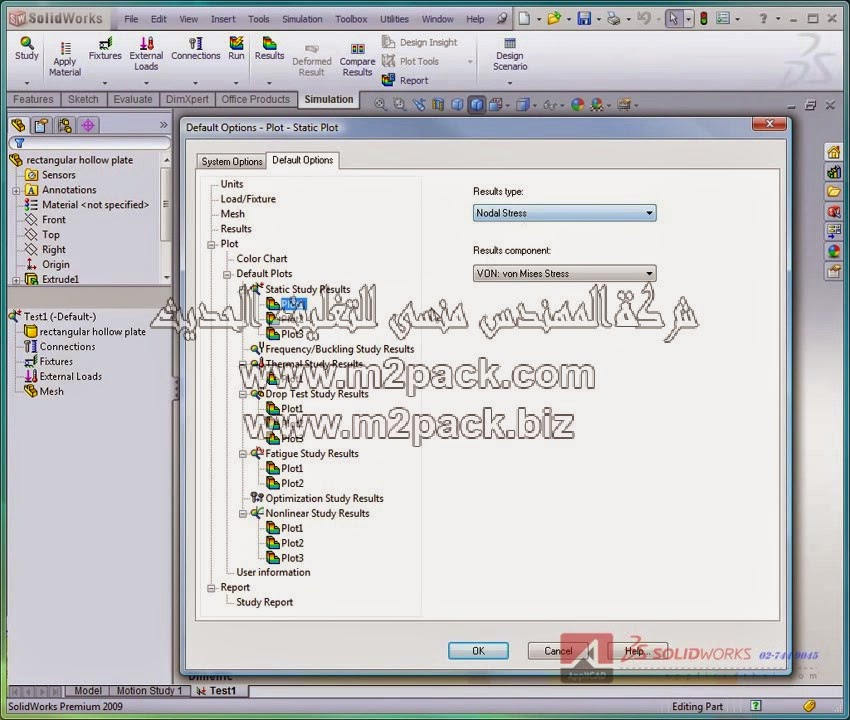
Task: Run the simulation study
Action: click(x=236, y=49)
